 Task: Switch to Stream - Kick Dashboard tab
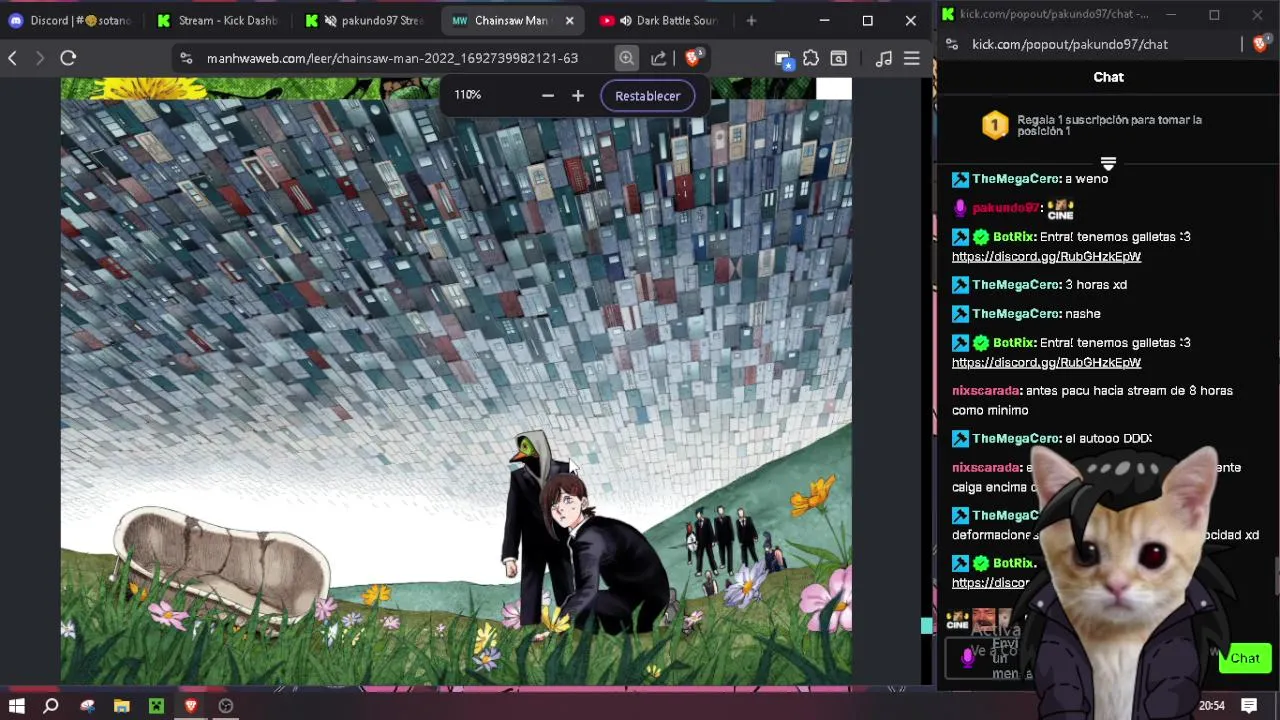click(x=219, y=20)
